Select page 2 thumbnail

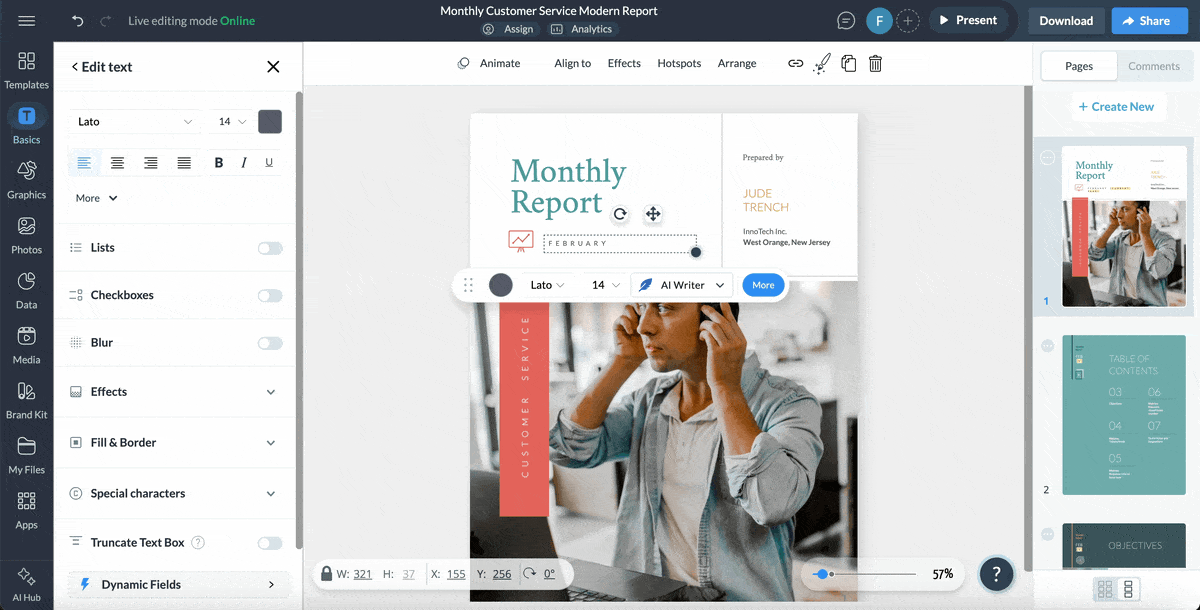[x=1123, y=415]
